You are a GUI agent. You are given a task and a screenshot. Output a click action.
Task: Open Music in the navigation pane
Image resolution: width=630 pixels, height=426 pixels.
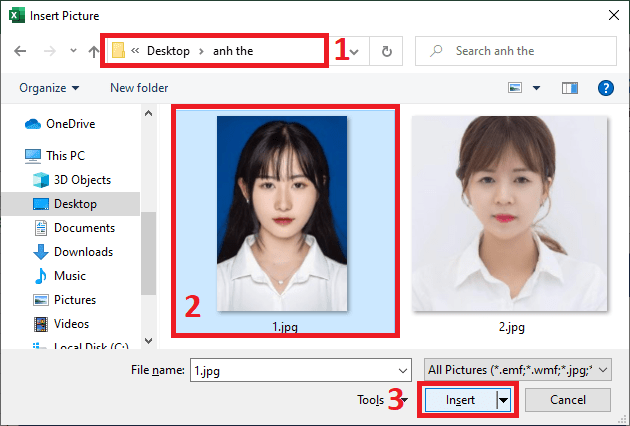pyautogui.click(x=70, y=276)
